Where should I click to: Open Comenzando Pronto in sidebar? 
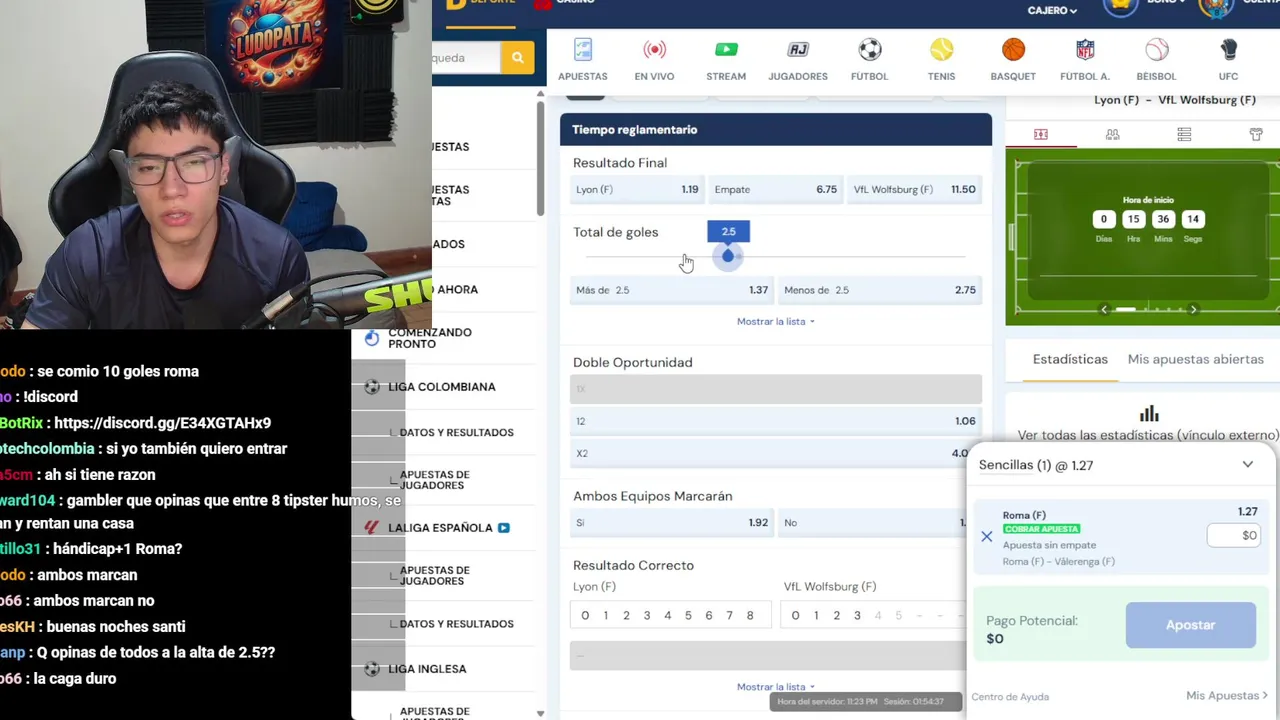(430, 338)
